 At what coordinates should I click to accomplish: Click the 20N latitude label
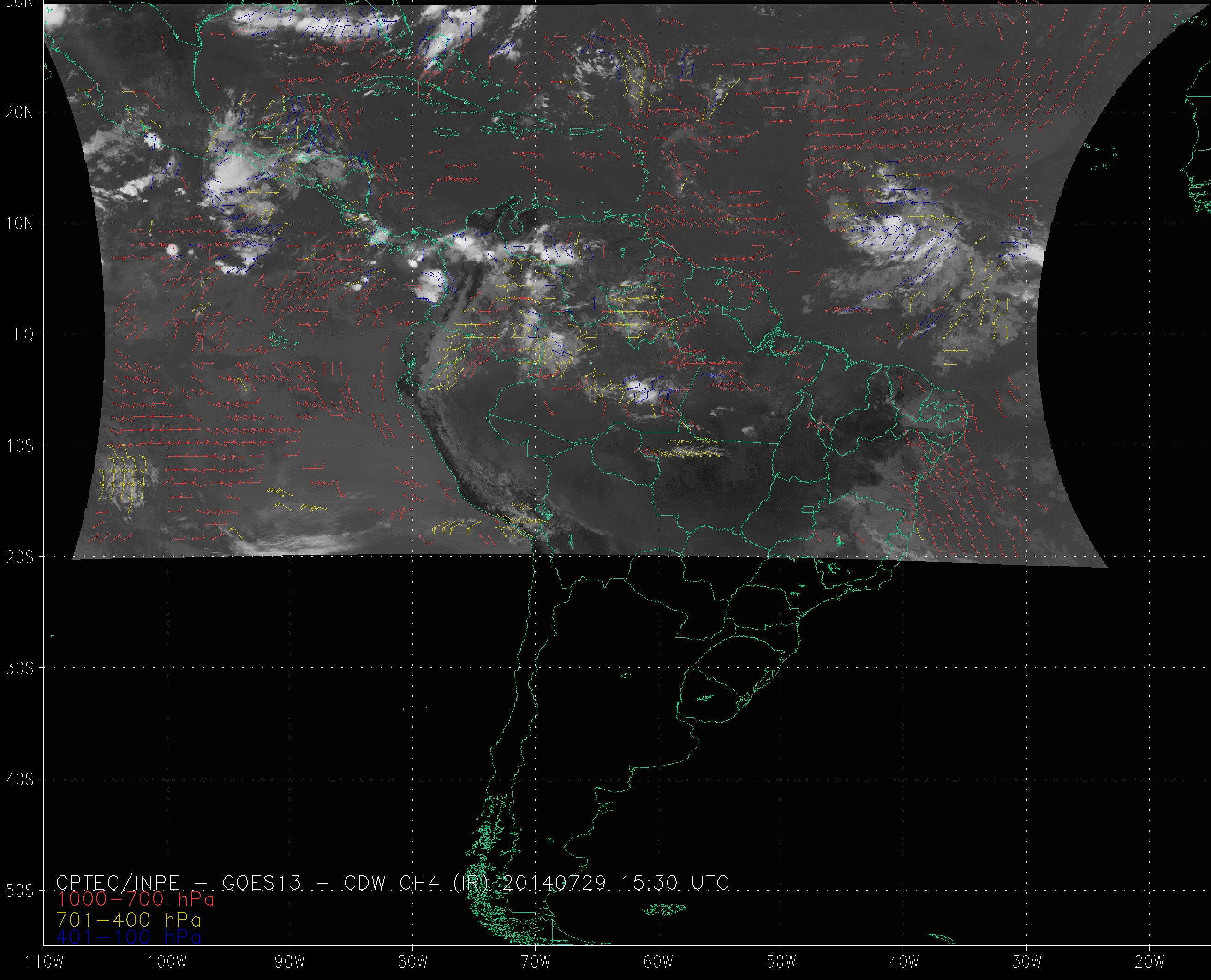[x=19, y=113]
